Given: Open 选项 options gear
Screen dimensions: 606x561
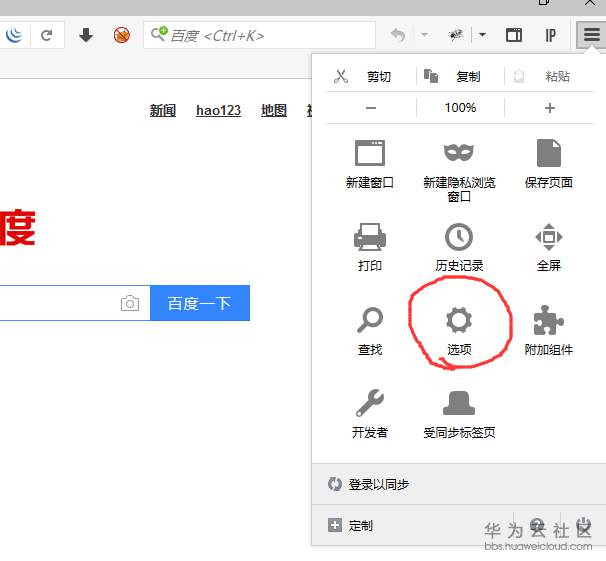Looking at the screenshot, I should tap(459, 331).
